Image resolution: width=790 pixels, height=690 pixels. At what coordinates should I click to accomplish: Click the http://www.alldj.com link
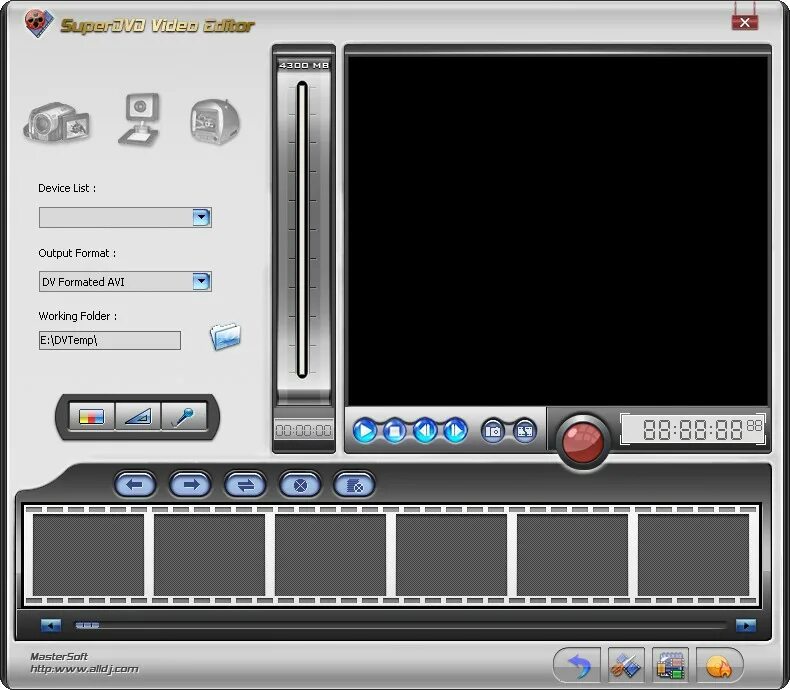(x=84, y=669)
